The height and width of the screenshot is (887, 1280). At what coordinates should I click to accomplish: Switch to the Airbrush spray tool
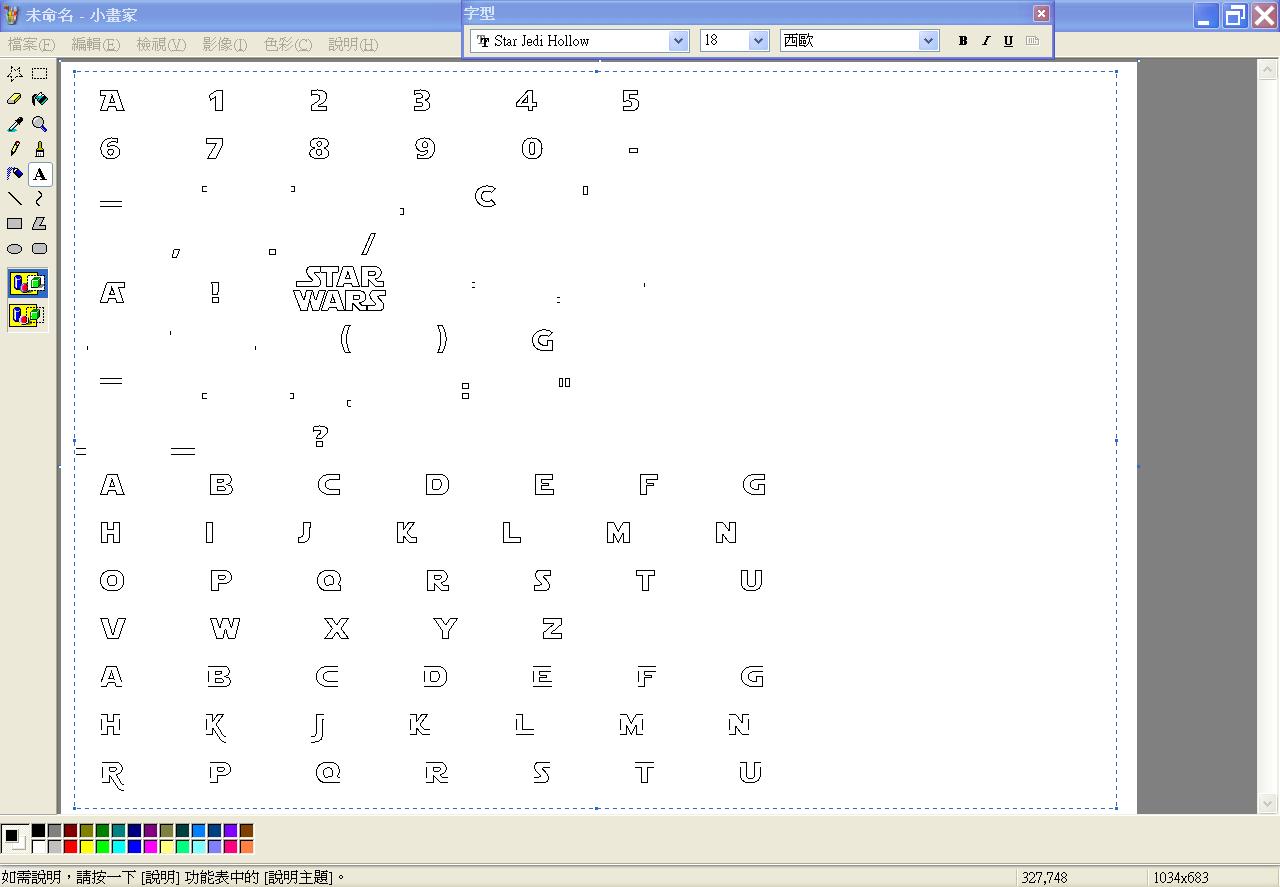15,174
